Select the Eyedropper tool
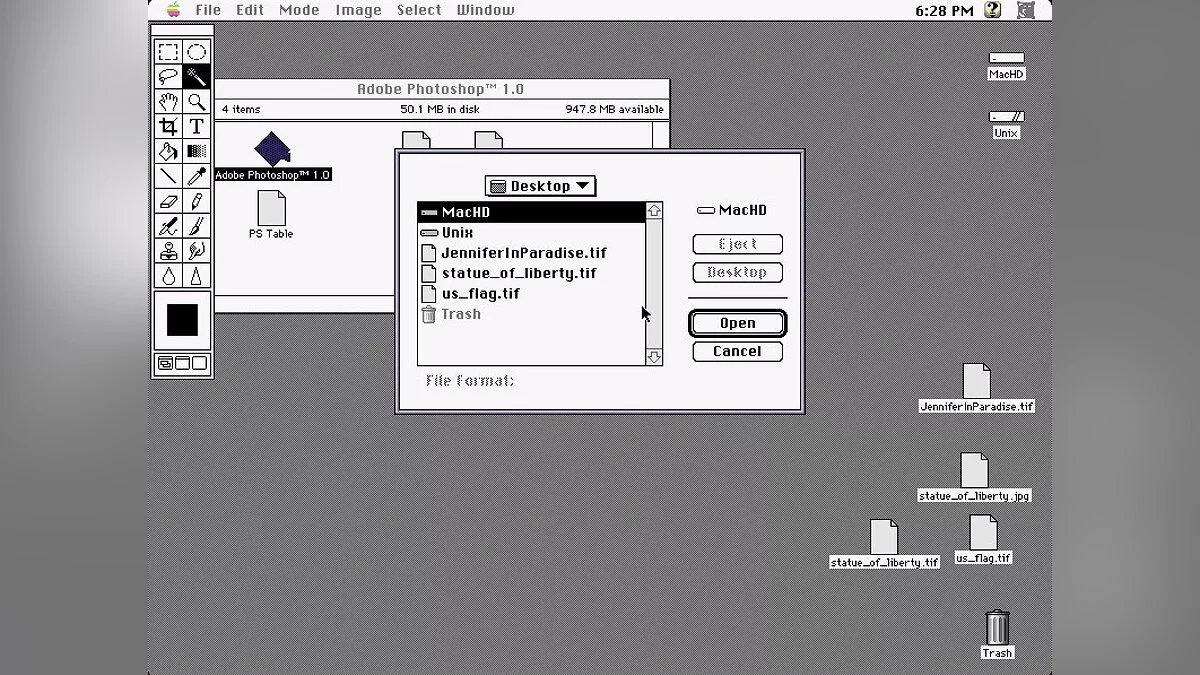The width and height of the screenshot is (1200, 675). 196,177
